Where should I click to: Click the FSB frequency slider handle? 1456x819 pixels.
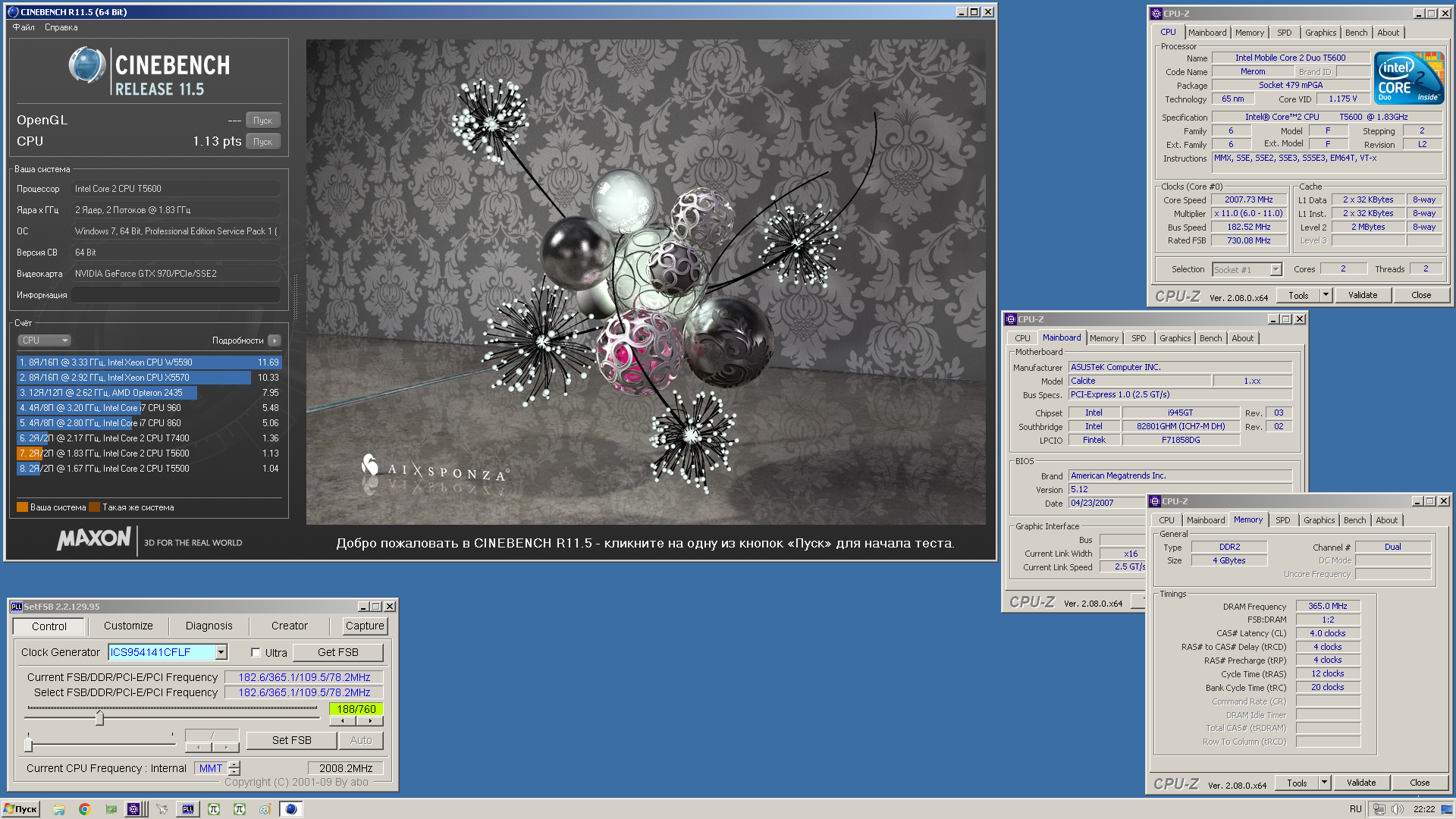click(x=99, y=717)
